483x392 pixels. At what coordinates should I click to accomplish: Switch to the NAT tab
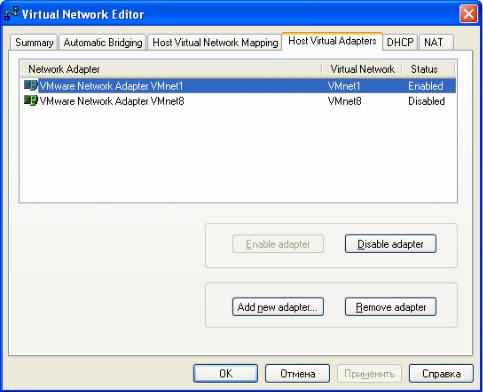pyautogui.click(x=436, y=43)
